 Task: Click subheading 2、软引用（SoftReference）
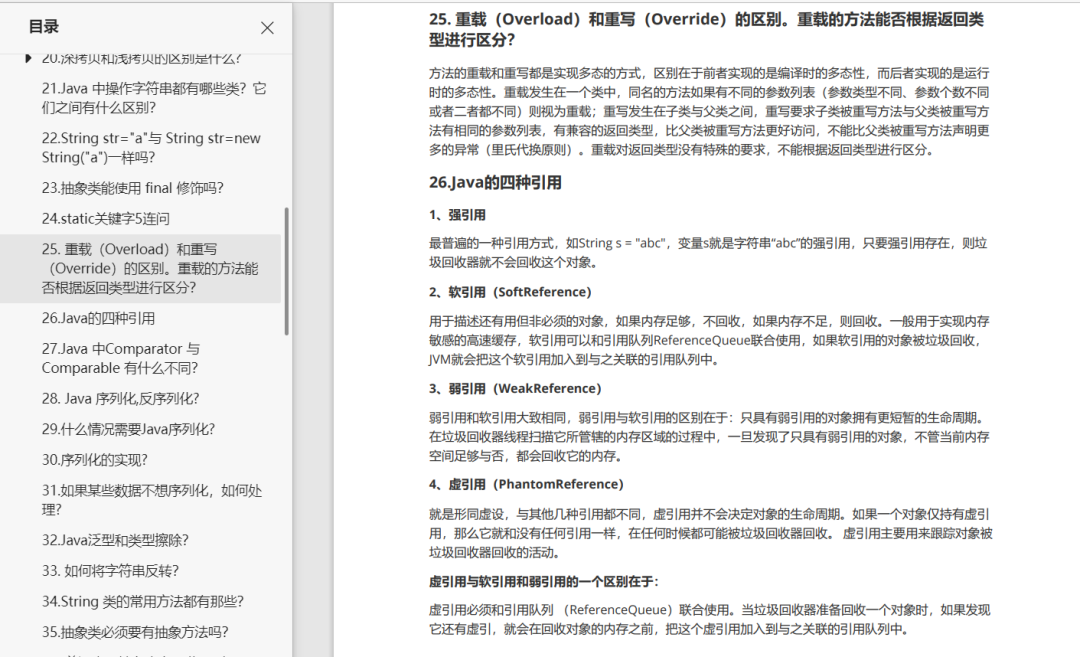click(510, 292)
